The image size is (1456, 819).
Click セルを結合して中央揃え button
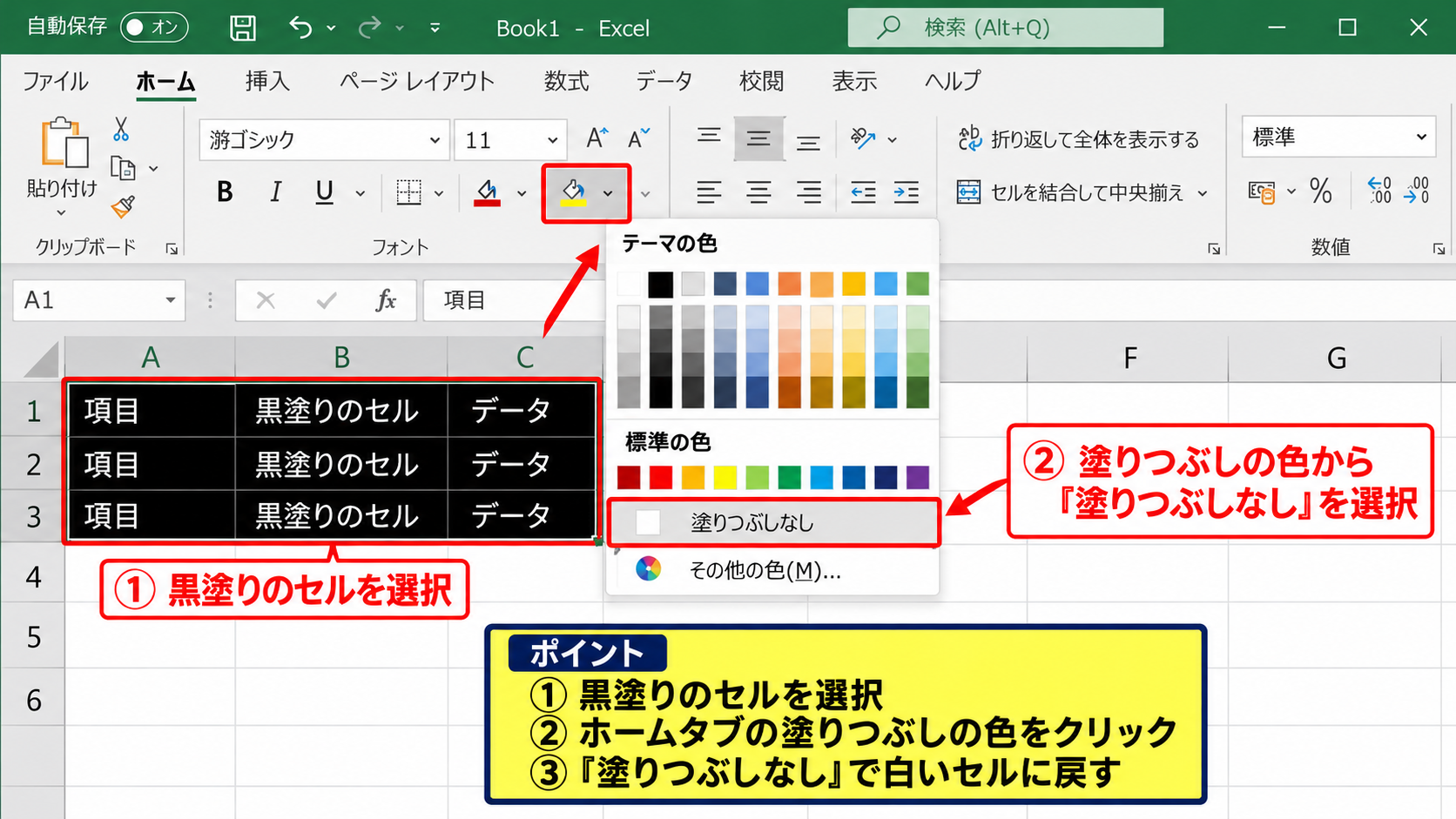pos(1070,192)
